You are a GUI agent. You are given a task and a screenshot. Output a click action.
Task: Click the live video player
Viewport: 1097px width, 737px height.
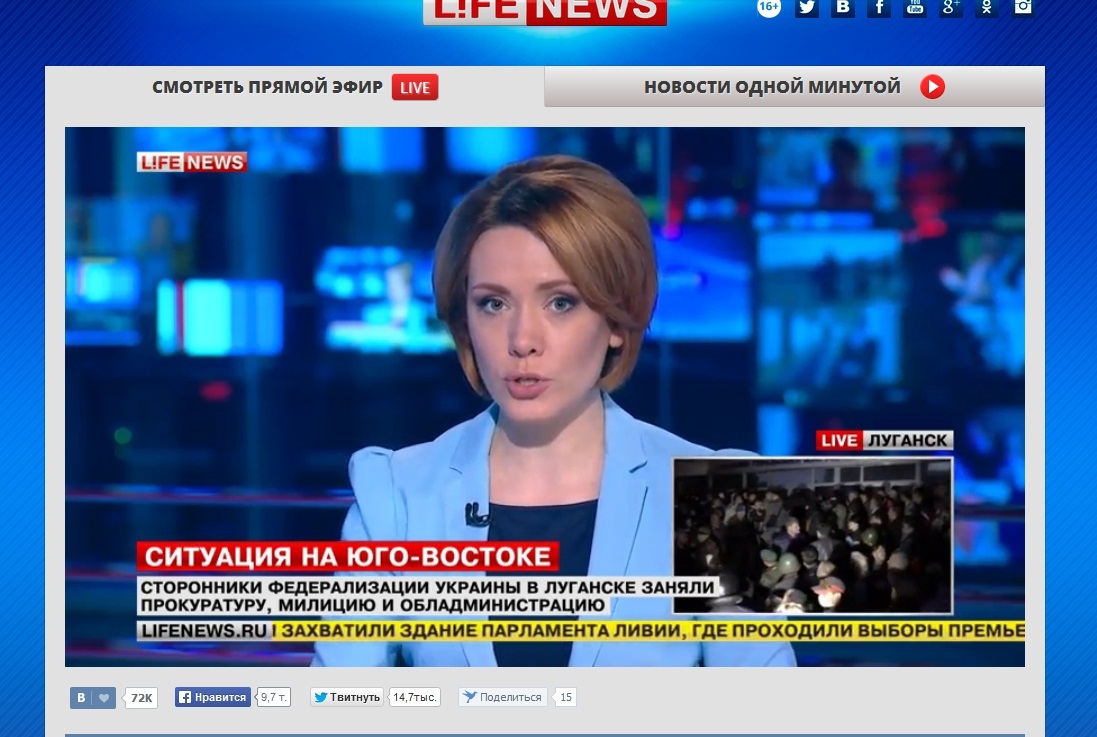(544, 396)
